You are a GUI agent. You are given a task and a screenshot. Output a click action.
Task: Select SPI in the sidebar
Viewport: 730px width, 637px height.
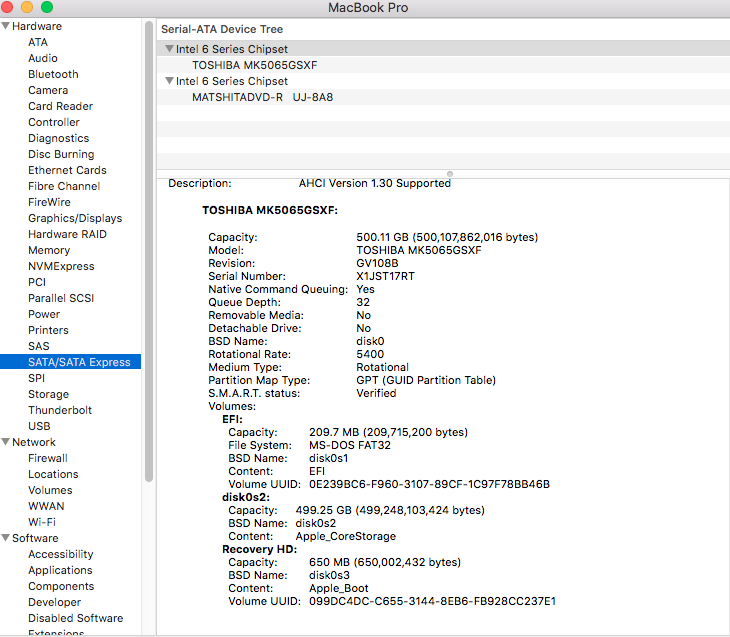tap(36, 378)
